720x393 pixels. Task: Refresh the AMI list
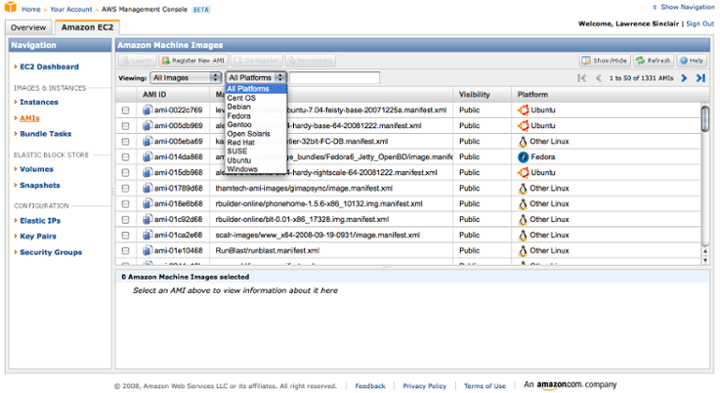click(653, 61)
